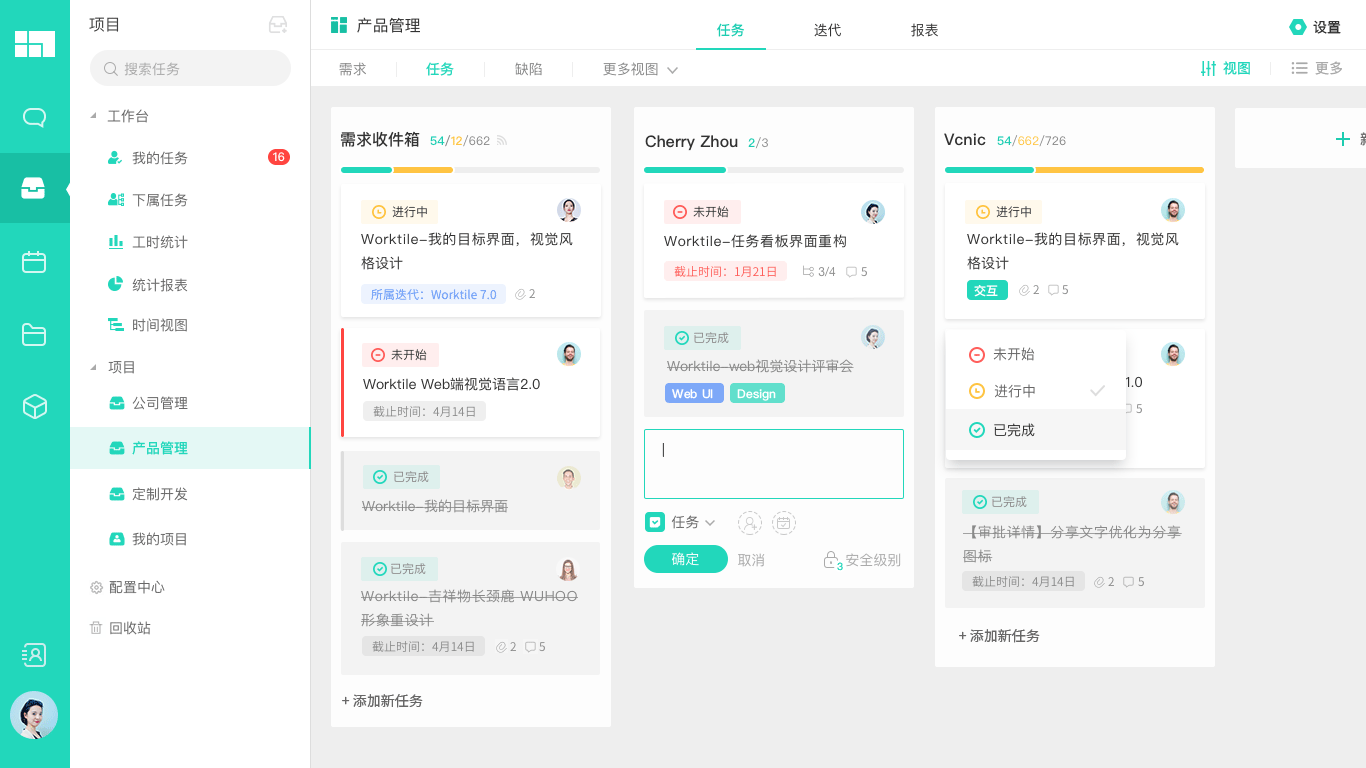
Task: Open the calendar icon in left rail
Action: pos(34,260)
